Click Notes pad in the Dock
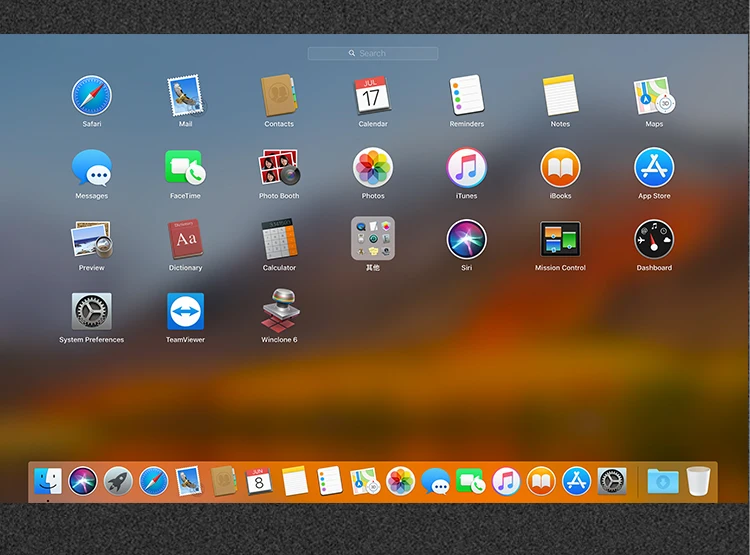750x555 pixels. [294, 481]
